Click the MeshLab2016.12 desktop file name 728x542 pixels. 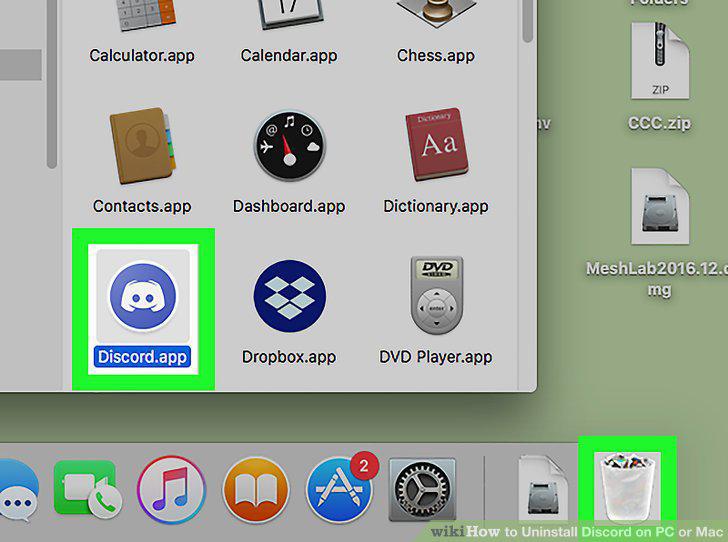657,279
